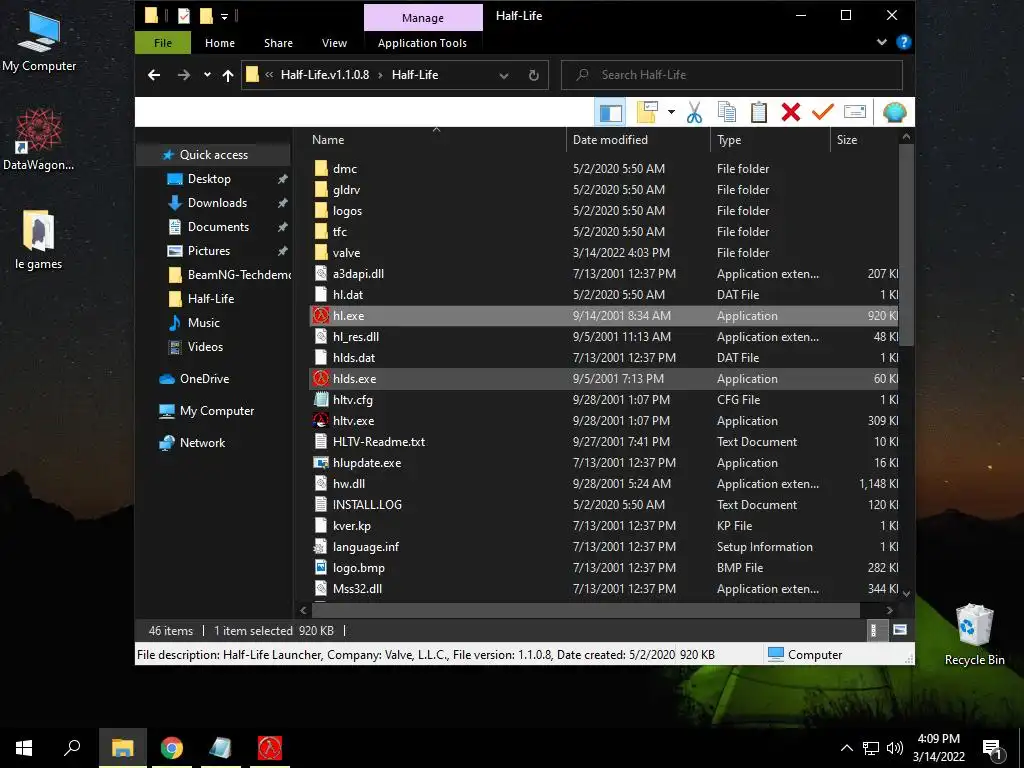1024x768 pixels.
Task: Click the New folder quick access icon
Action: pyautogui.click(x=206, y=16)
